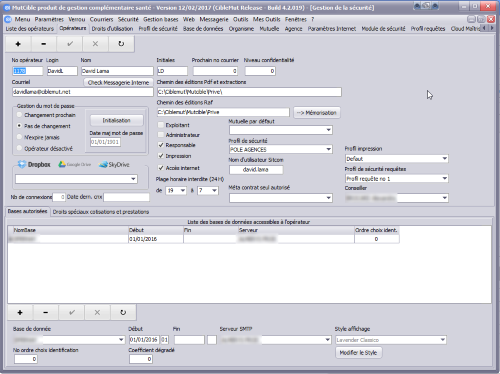Switch to 'Base de données' tab
Screen dimensions: 500x374
pos(203,29)
